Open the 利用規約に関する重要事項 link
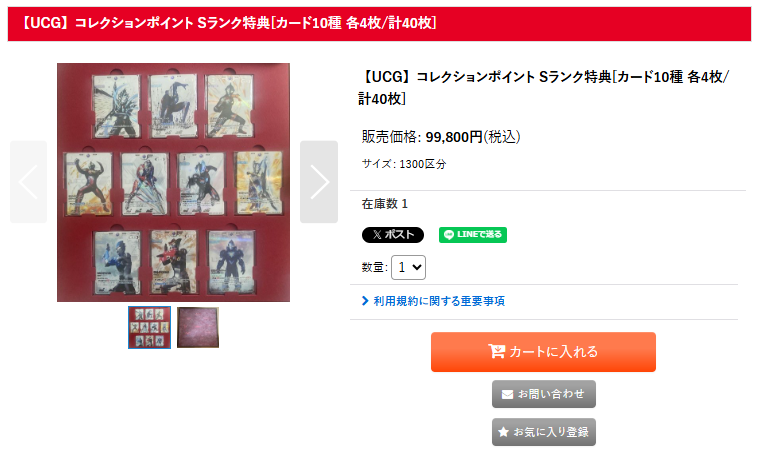 point(439,301)
